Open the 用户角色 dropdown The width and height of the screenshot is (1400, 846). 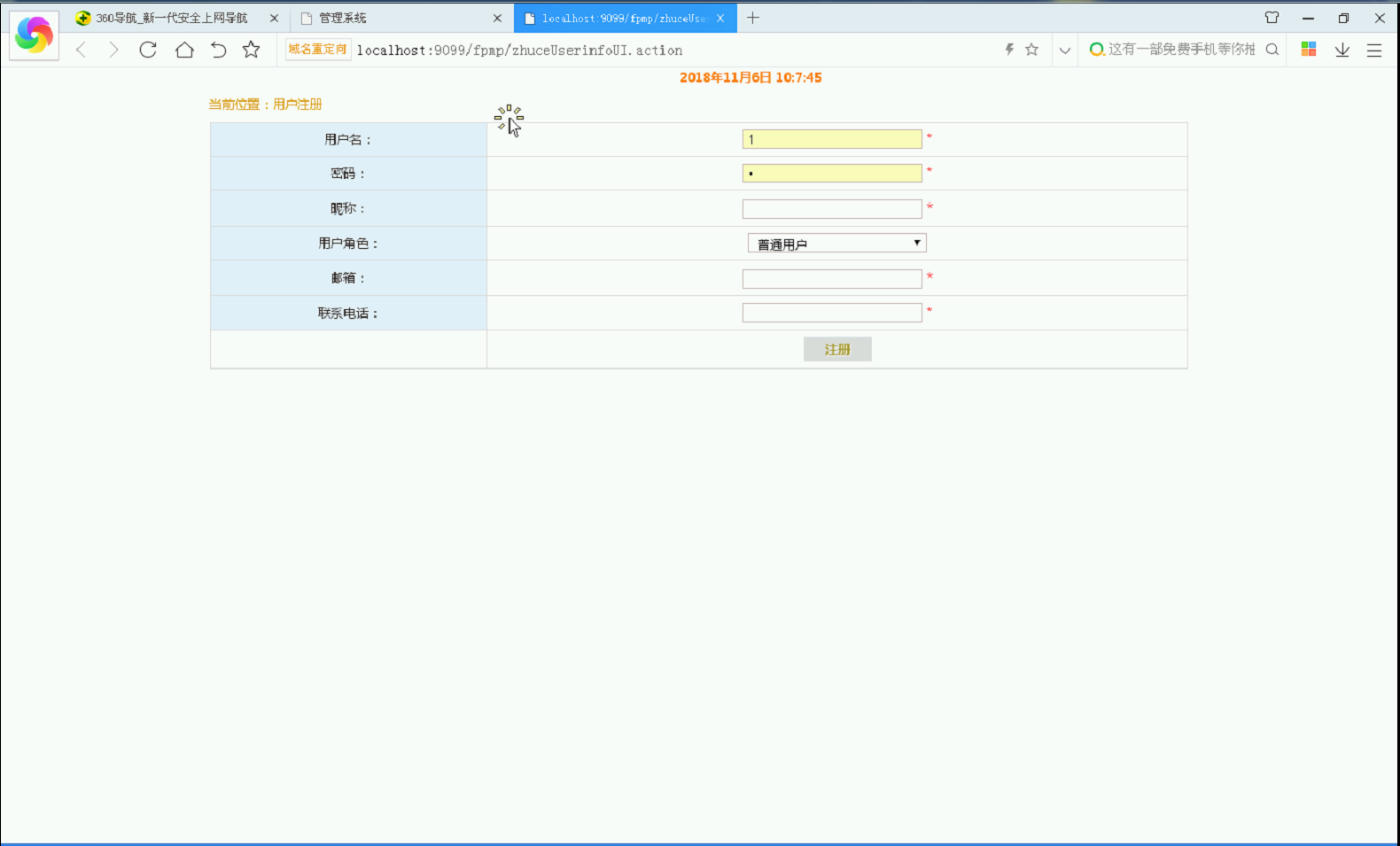(837, 244)
